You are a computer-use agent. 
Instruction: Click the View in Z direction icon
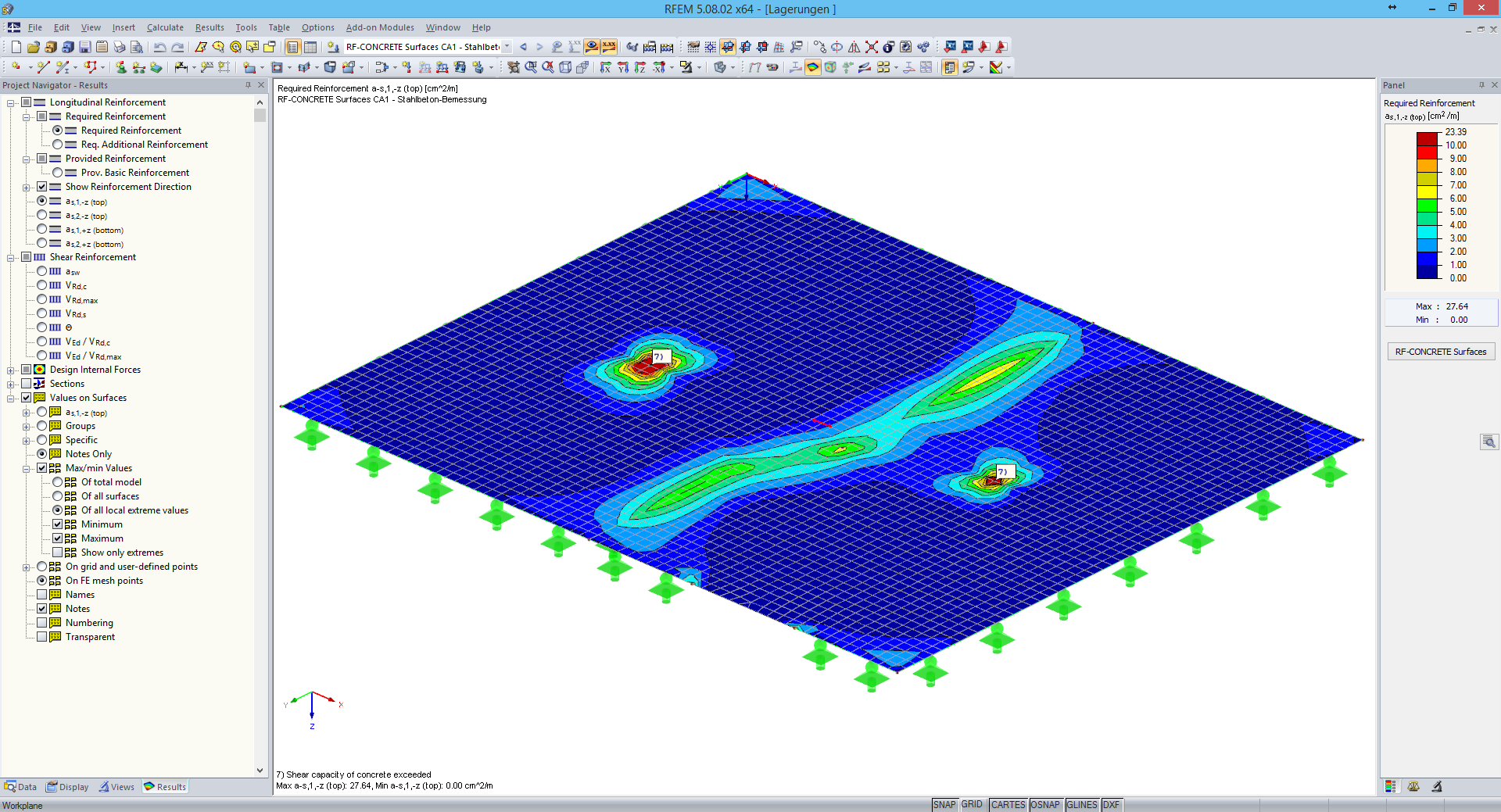pyautogui.click(x=640, y=67)
